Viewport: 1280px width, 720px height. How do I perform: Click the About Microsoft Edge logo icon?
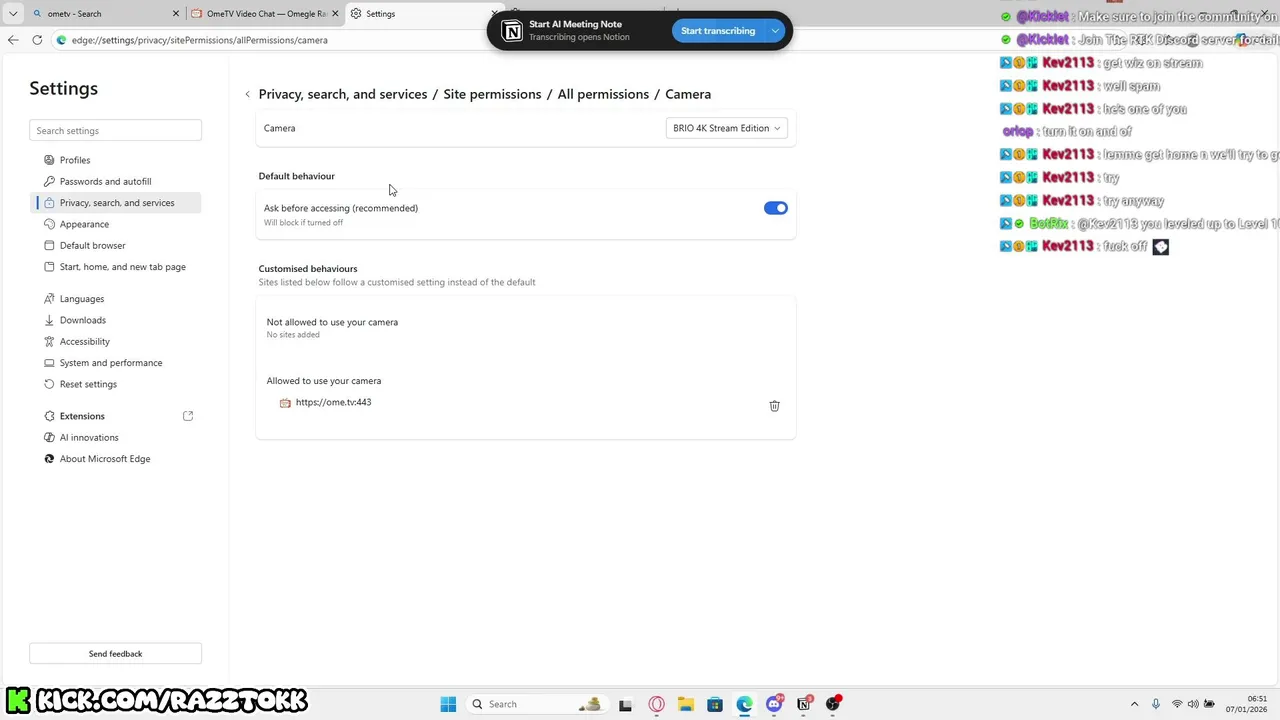(x=50, y=459)
